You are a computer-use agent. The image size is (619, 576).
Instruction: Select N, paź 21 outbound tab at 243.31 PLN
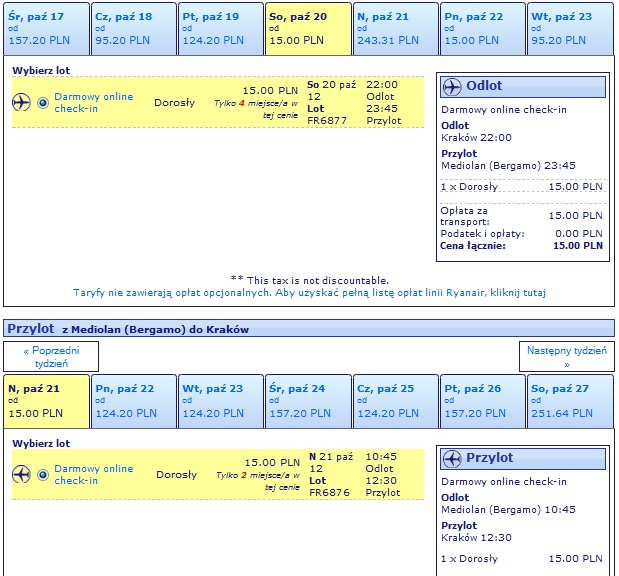click(x=396, y=29)
